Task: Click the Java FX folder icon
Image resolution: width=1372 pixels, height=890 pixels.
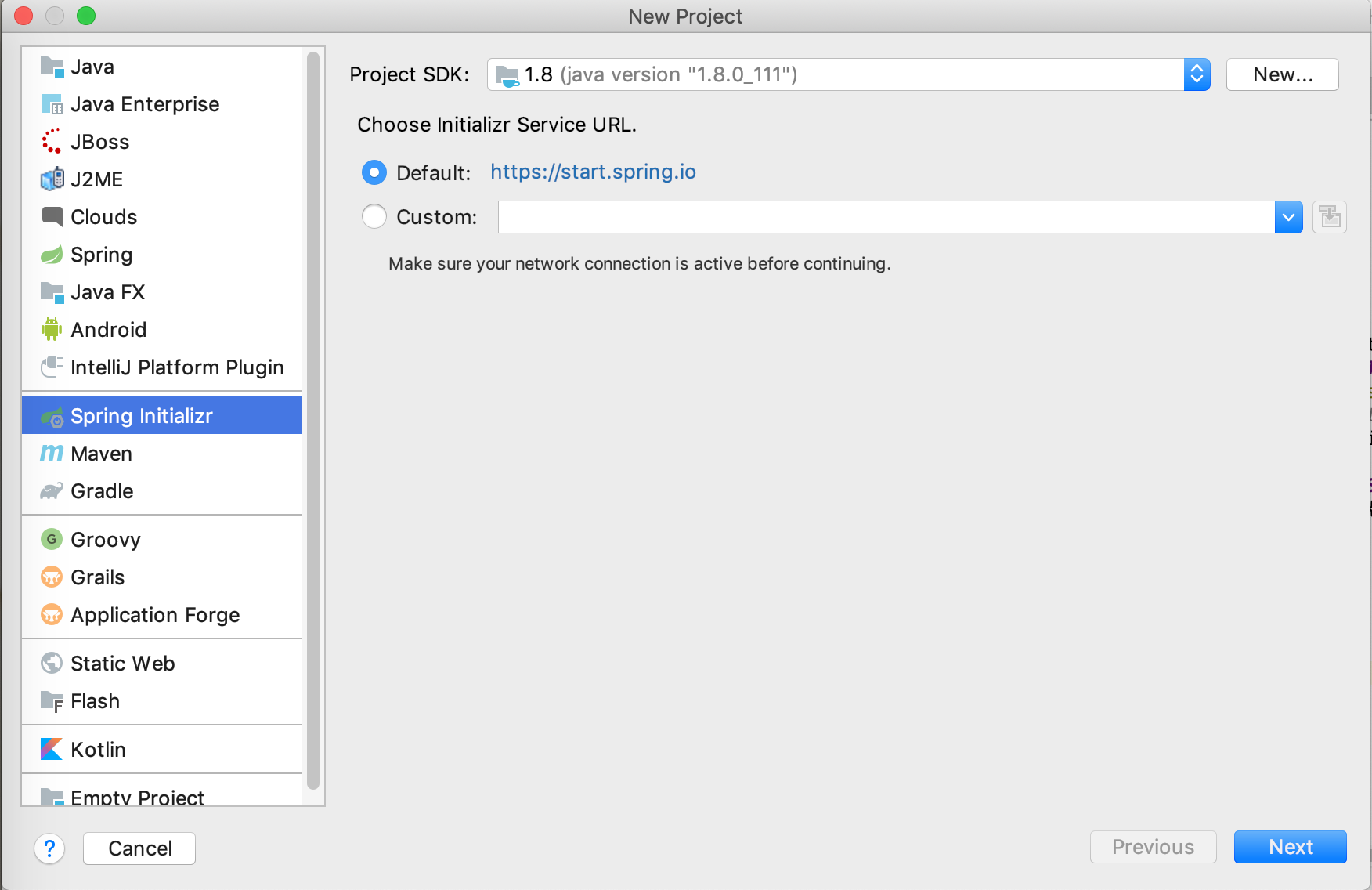Action: coord(52,292)
